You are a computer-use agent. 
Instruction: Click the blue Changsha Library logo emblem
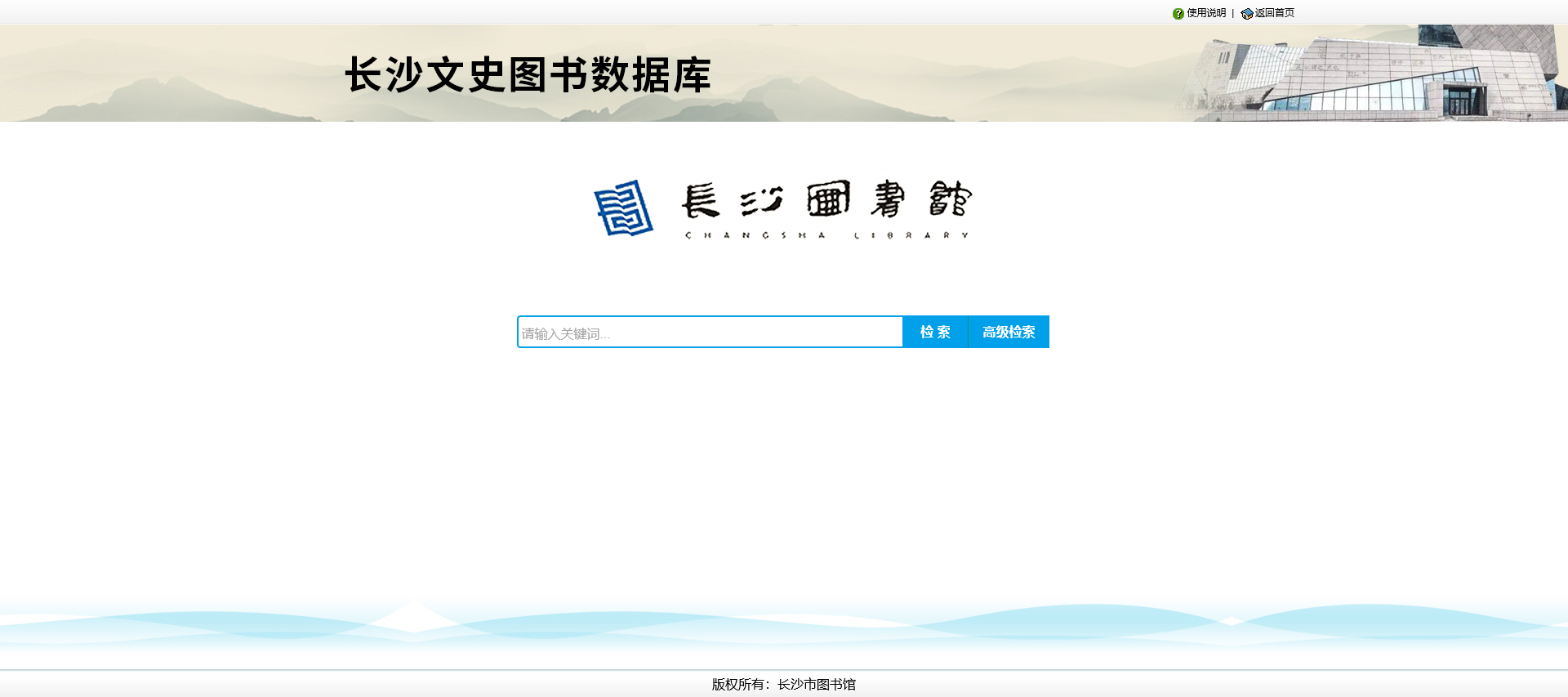tap(623, 208)
